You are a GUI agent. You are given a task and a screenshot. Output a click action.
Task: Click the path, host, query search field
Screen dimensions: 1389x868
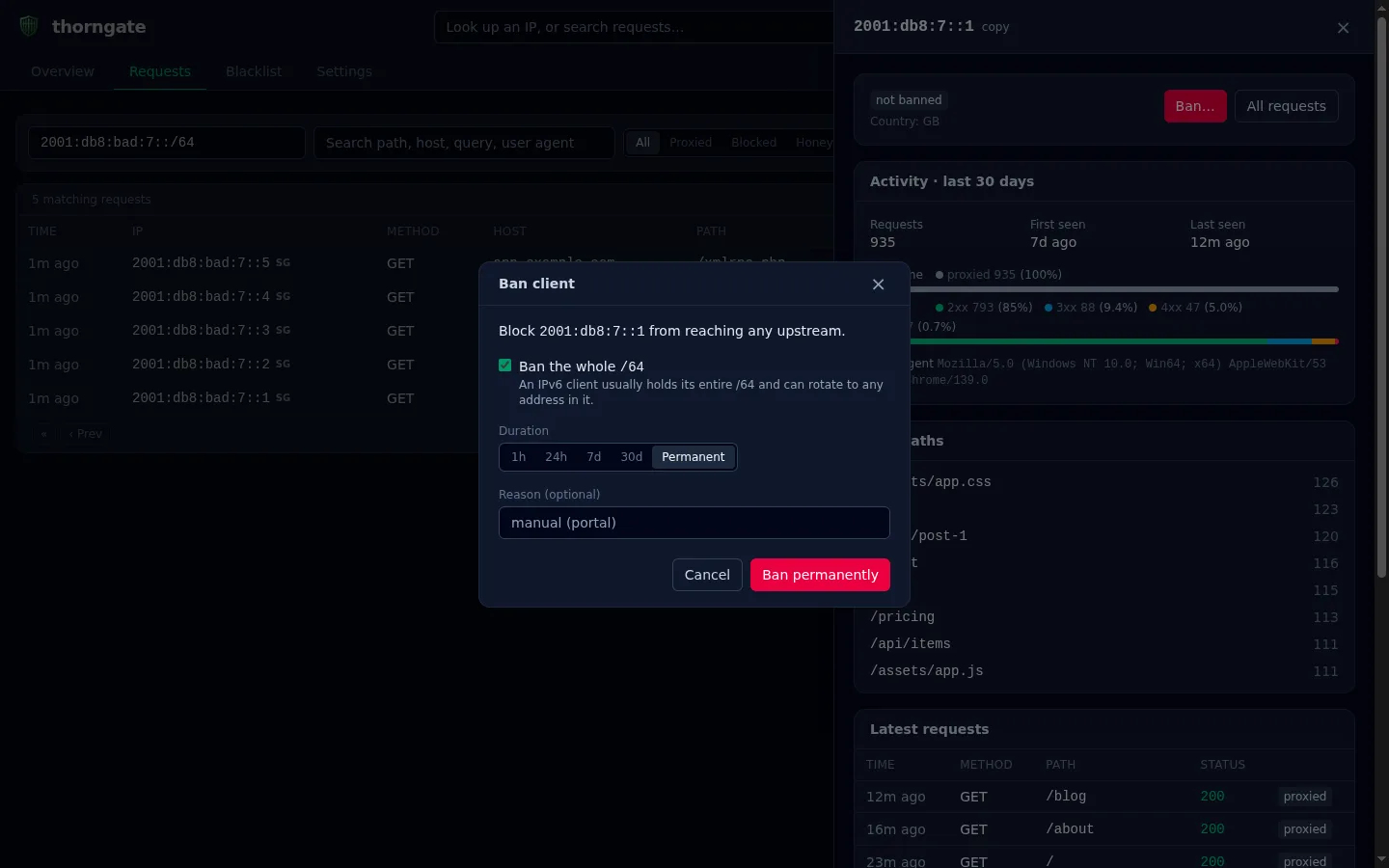(x=464, y=143)
